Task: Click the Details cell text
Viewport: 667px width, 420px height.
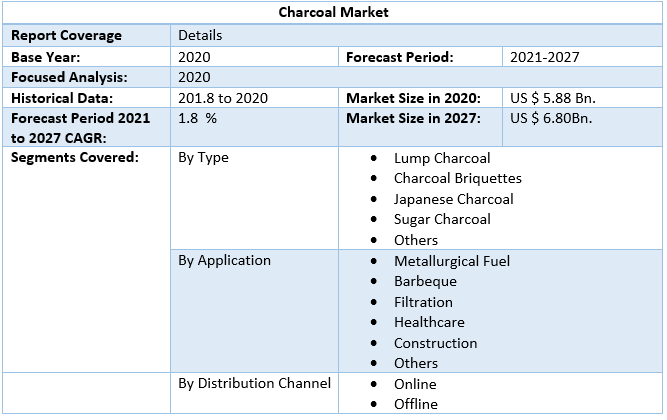Action: [x=200, y=35]
